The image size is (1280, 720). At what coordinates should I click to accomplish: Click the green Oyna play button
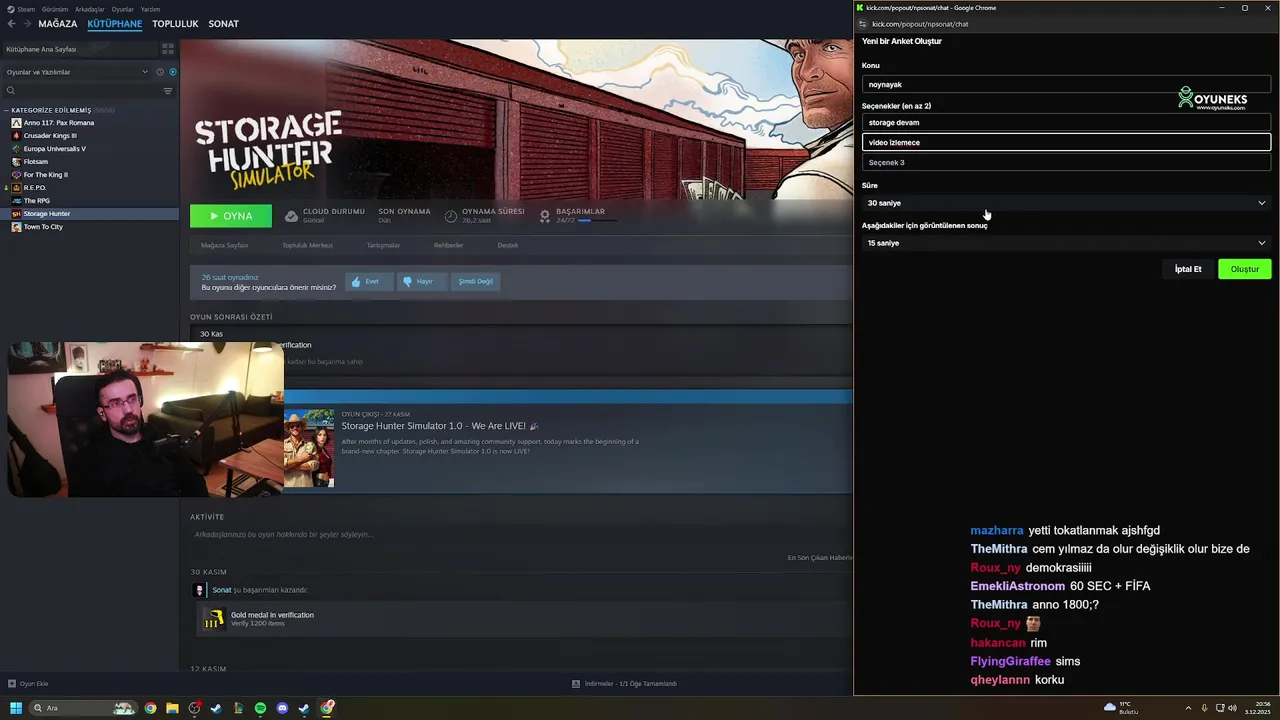[231, 216]
